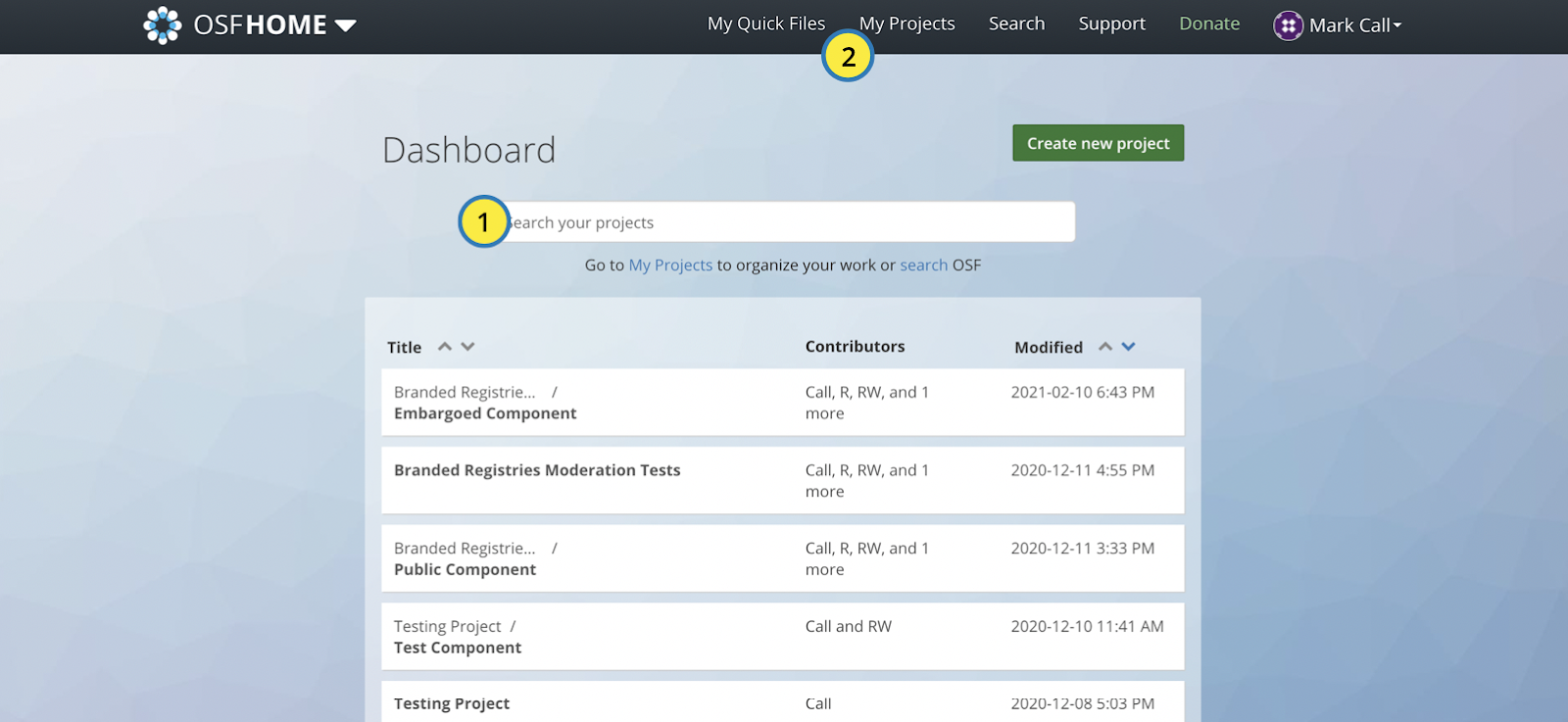Viewport: 1568px width, 722px height.
Task: Open the OSF HOME dropdown caret
Action: click(345, 25)
